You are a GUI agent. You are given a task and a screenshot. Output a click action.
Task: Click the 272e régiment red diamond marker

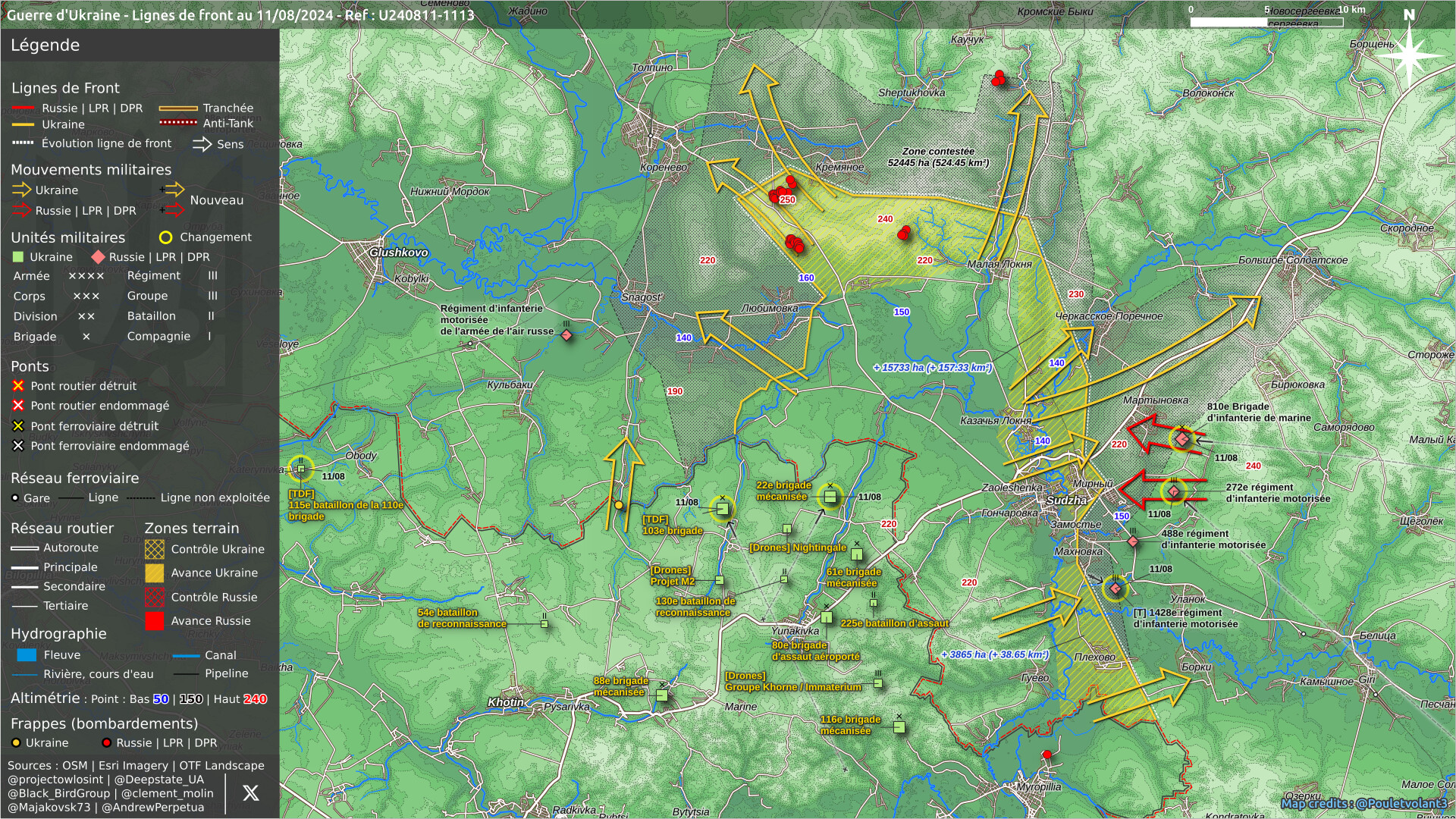tap(1173, 491)
